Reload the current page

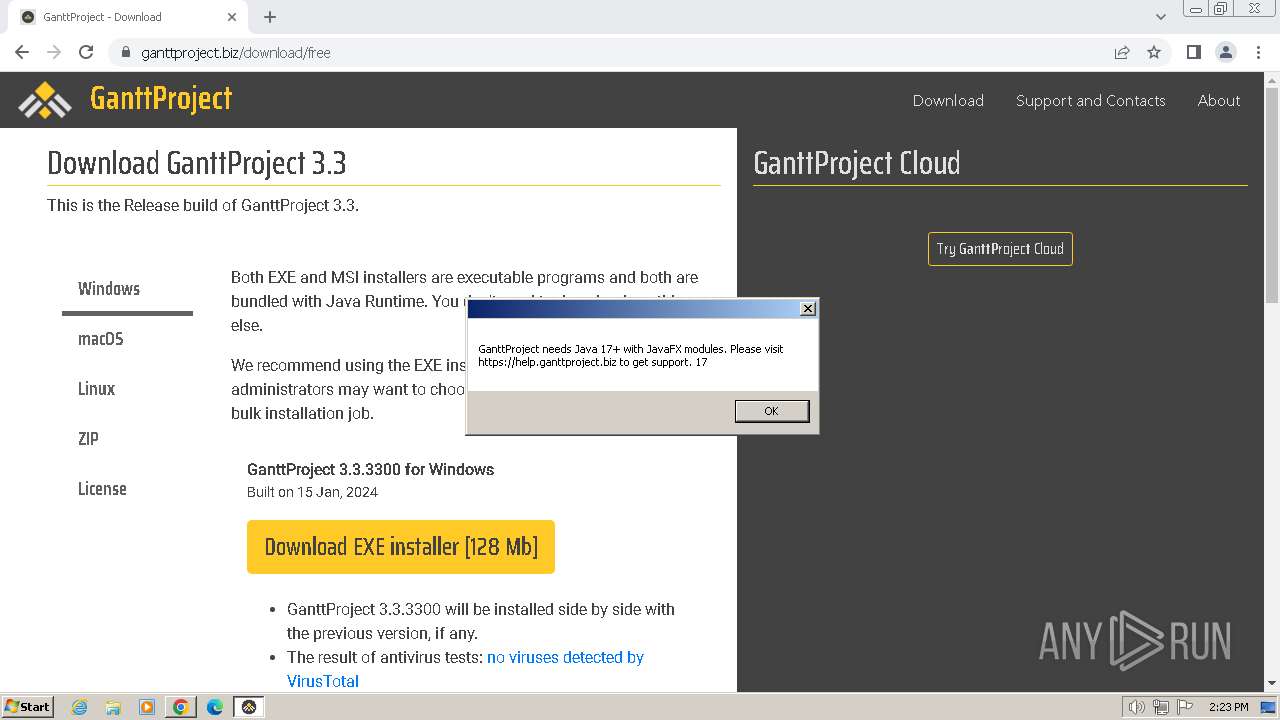coord(86,52)
